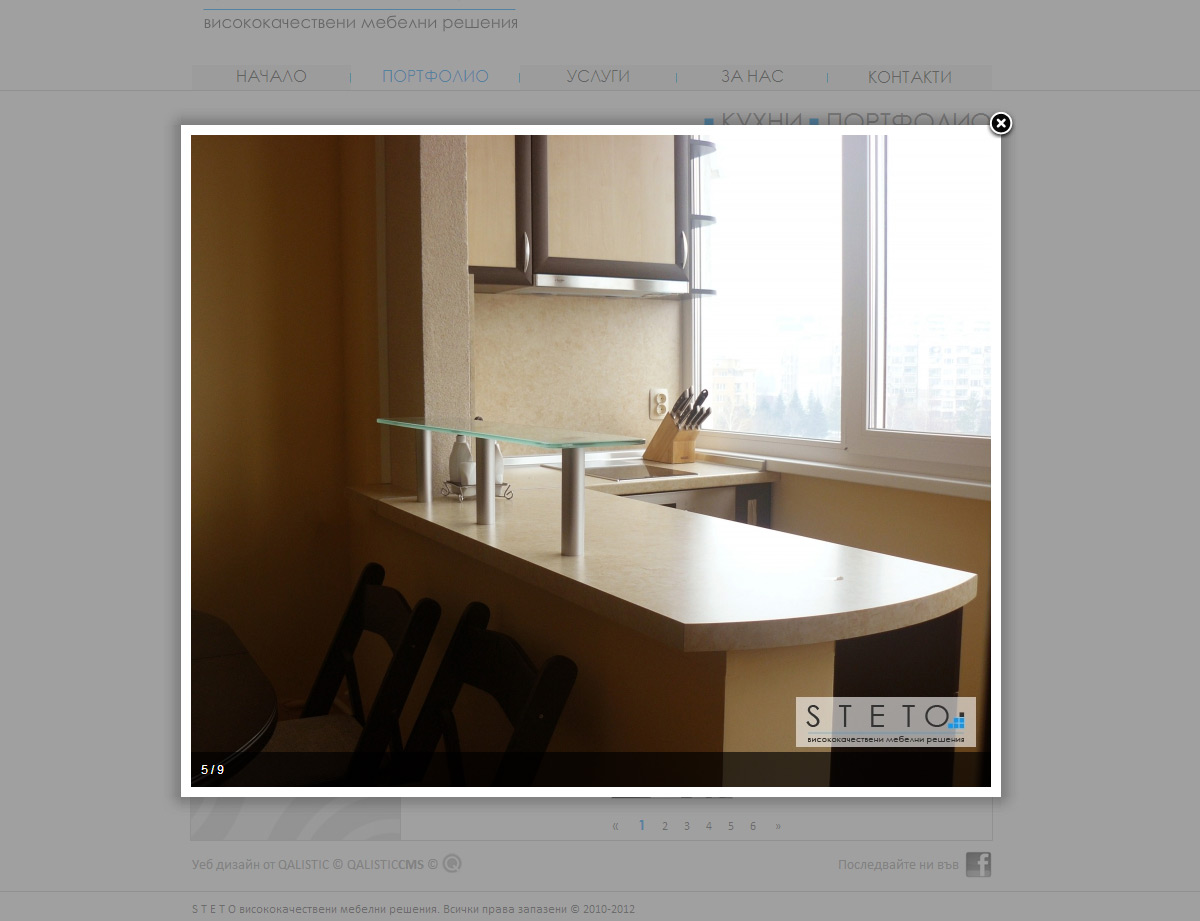This screenshot has height=921, width=1200.
Task: Open the ПОРТФОЛИО menu item
Action: coord(435,77)
